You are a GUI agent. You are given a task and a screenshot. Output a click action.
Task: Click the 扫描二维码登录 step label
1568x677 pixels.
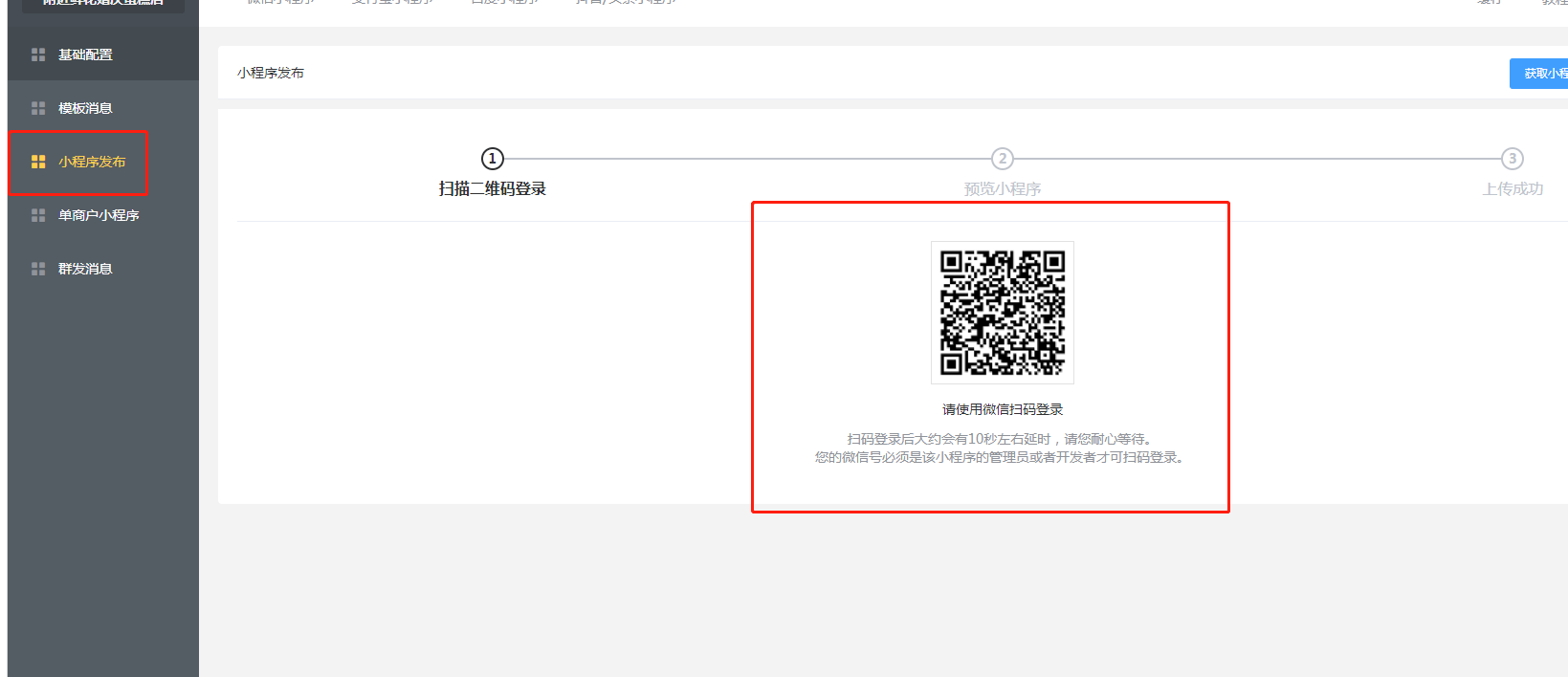click(492, 188)
